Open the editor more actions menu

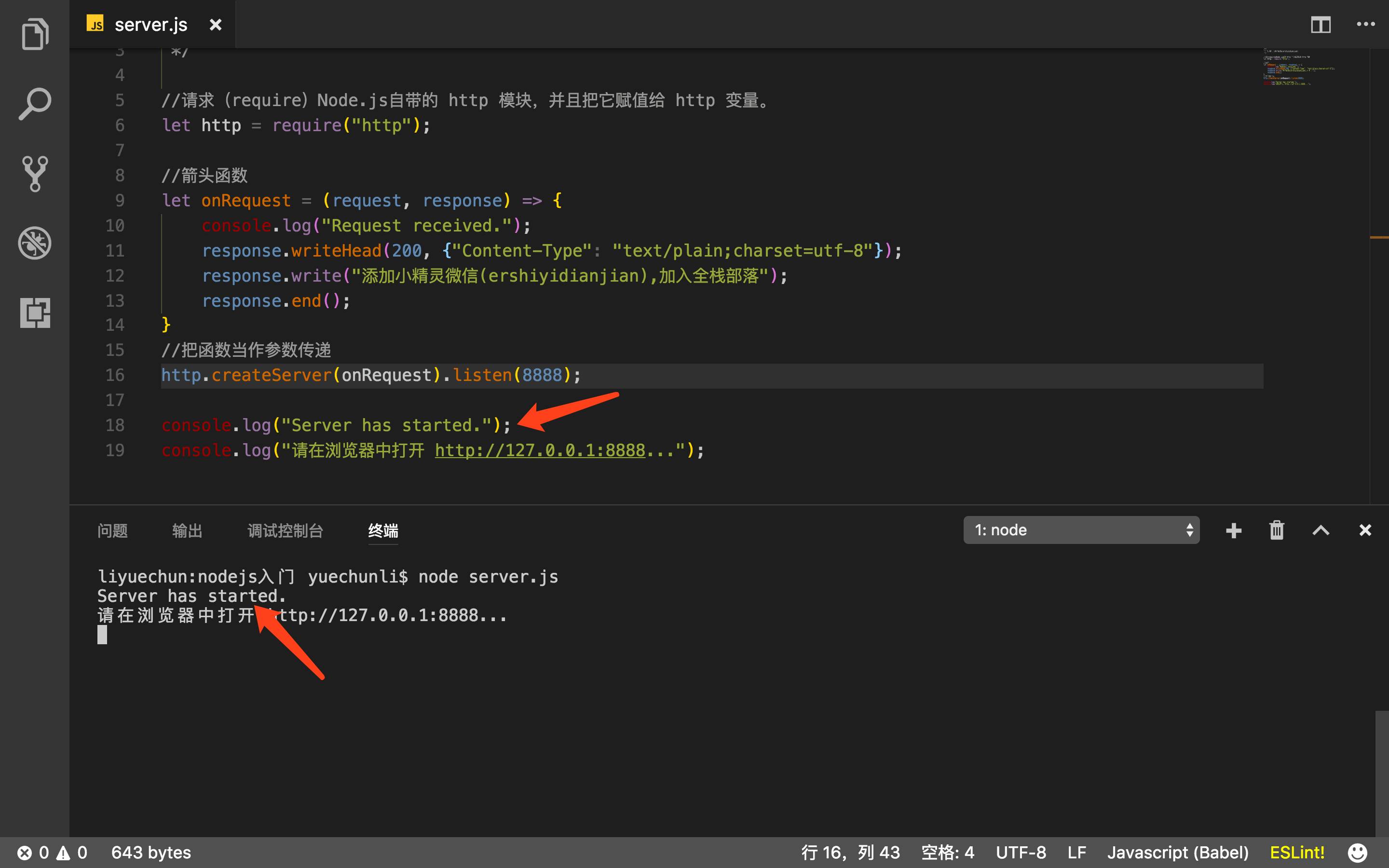[x=1365, y=24]
